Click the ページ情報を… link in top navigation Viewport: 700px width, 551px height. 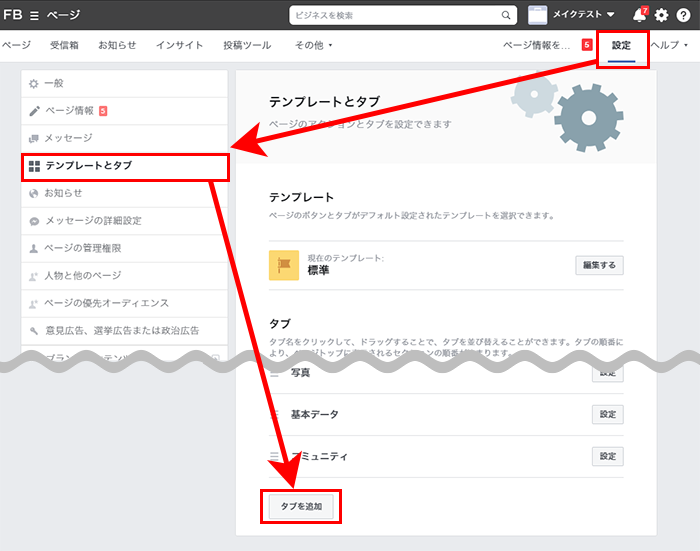coord(536,45)
